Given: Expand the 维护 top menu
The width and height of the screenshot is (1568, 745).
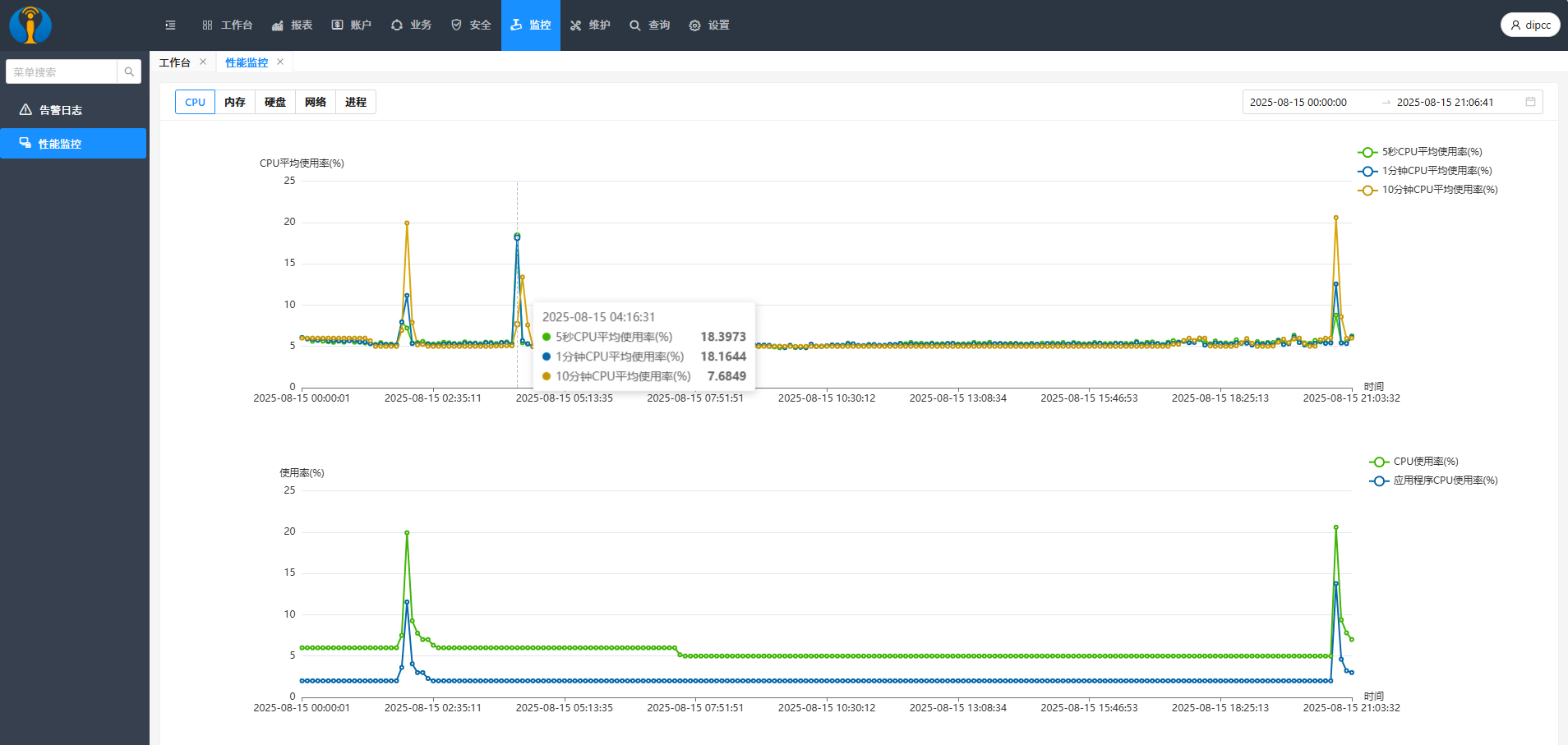Looking at the screenshot, I should coord(591,25).
